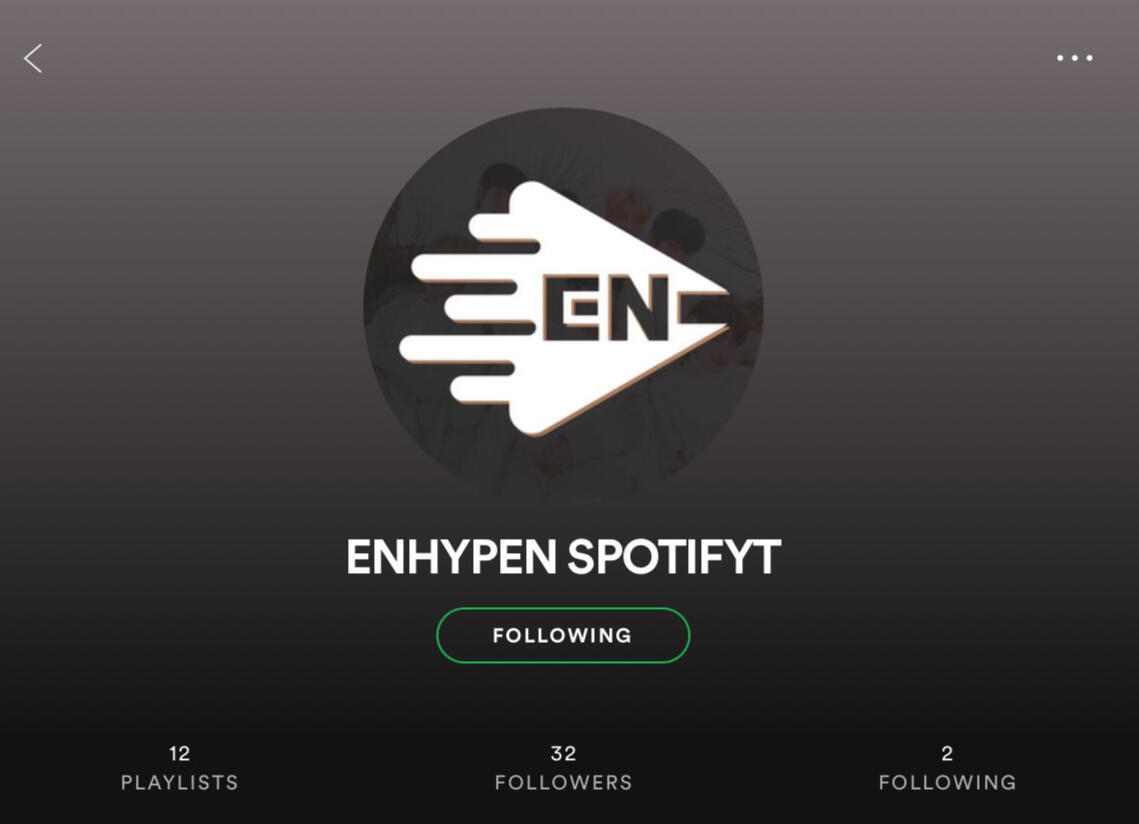Open the 12 playlists list
This screenshot has height=824, width=1139.
pos(179,768)
